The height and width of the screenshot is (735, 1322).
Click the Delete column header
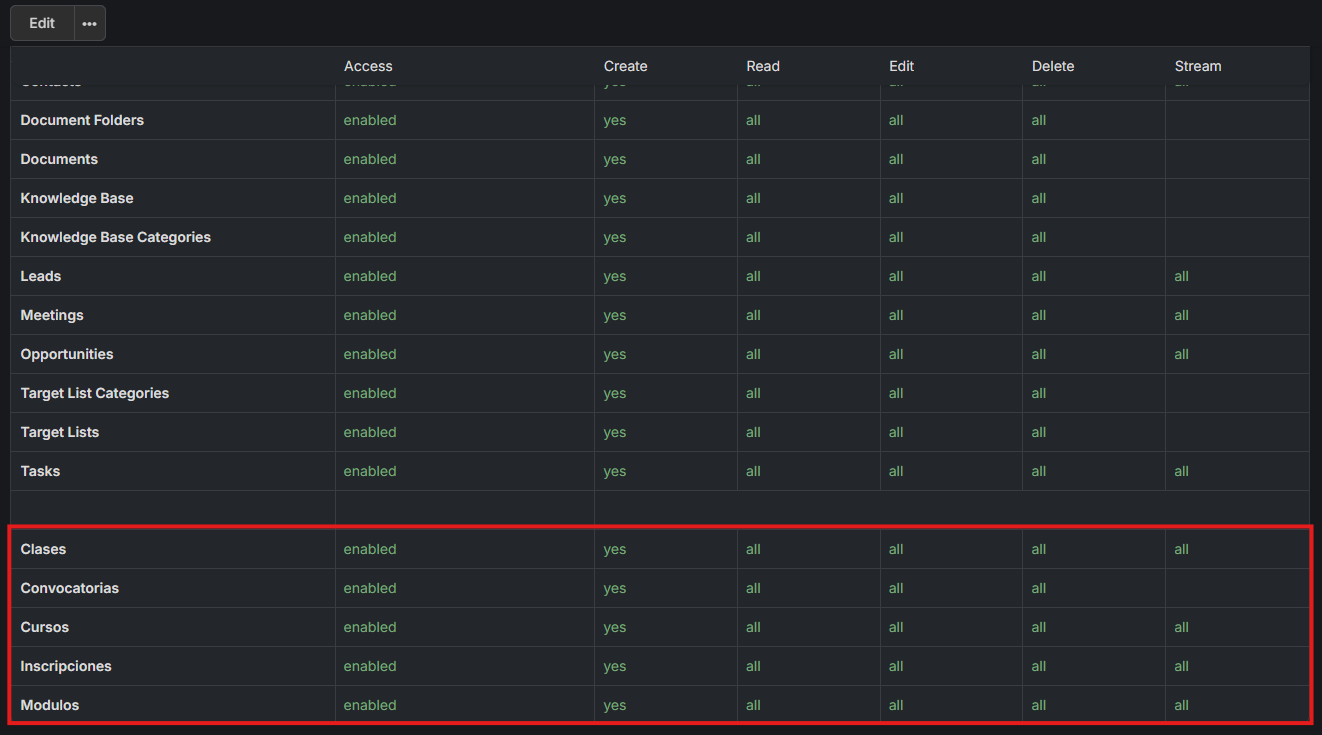(x=1052, y=66)
